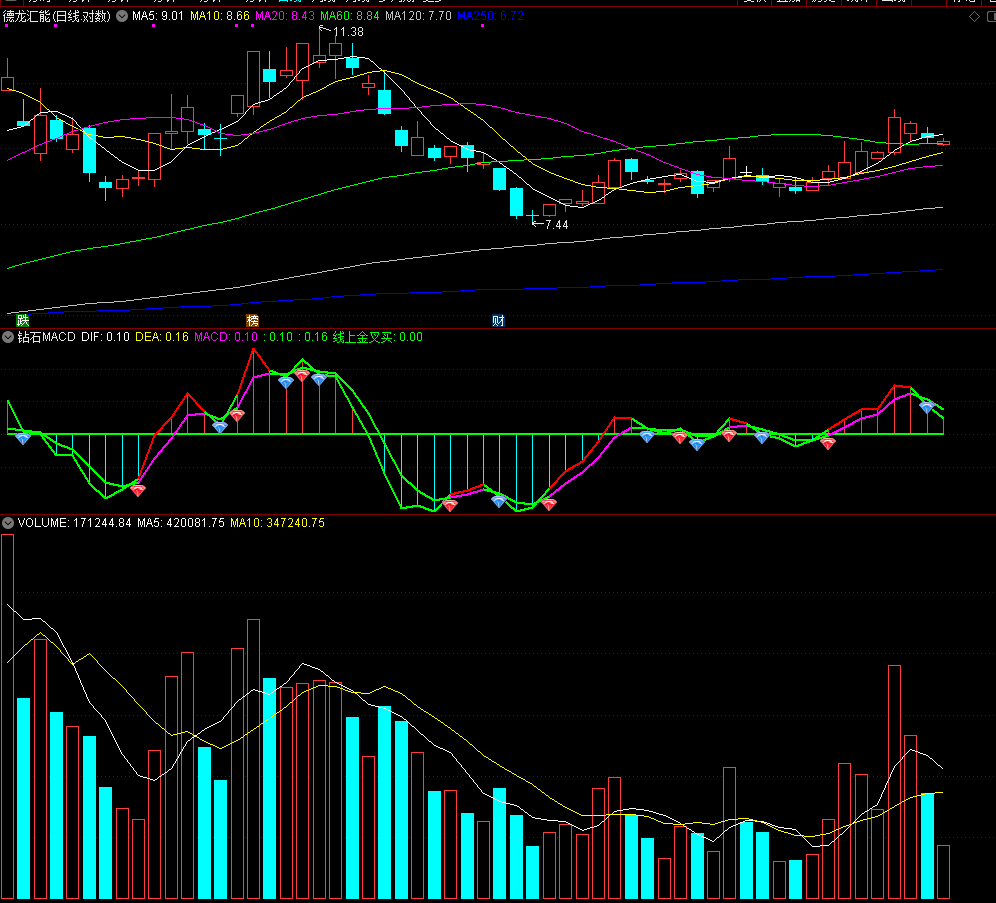Click the diamond outline icon at chart top-right
This screenshot has height=903, width=996.
974,17
